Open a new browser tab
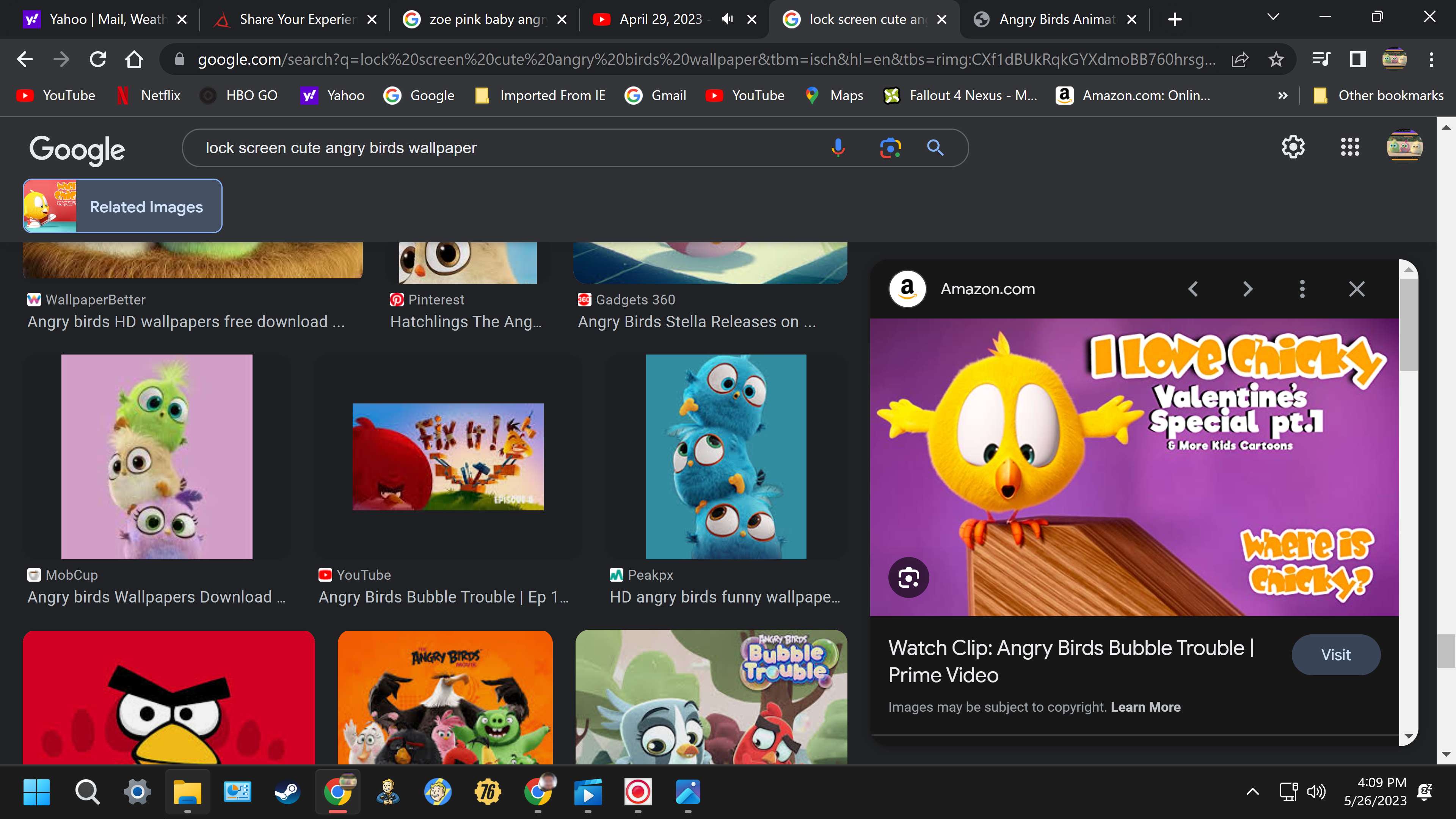 1175,19
